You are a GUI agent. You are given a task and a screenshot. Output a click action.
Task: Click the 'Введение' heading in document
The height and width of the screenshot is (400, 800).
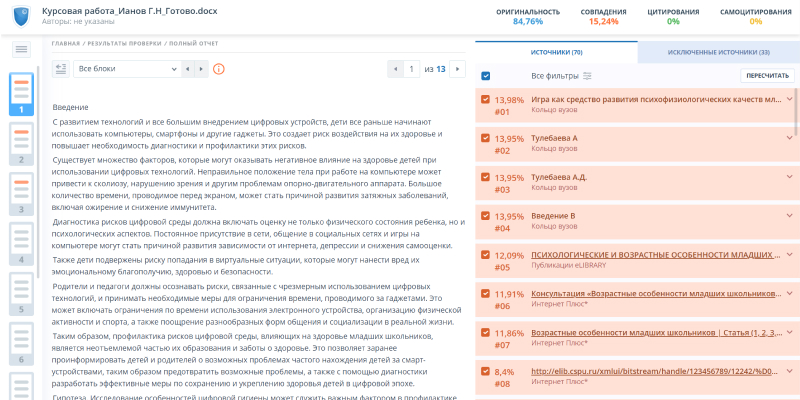click(70, 107)
